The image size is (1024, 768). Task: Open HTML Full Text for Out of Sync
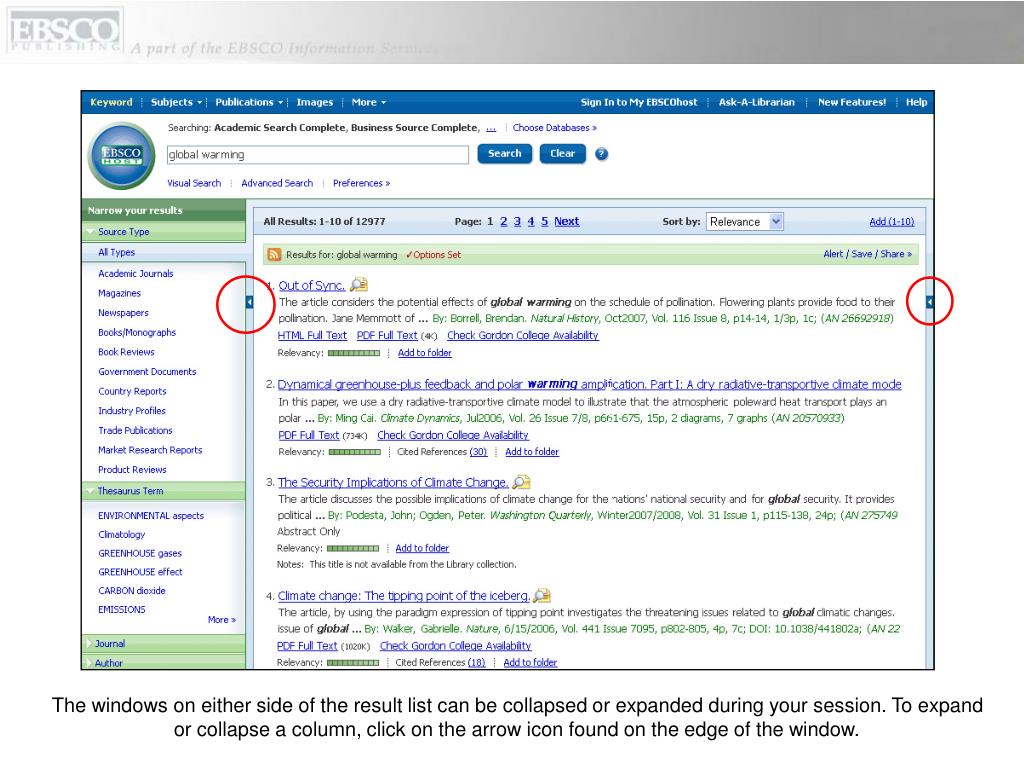[312, 335]
